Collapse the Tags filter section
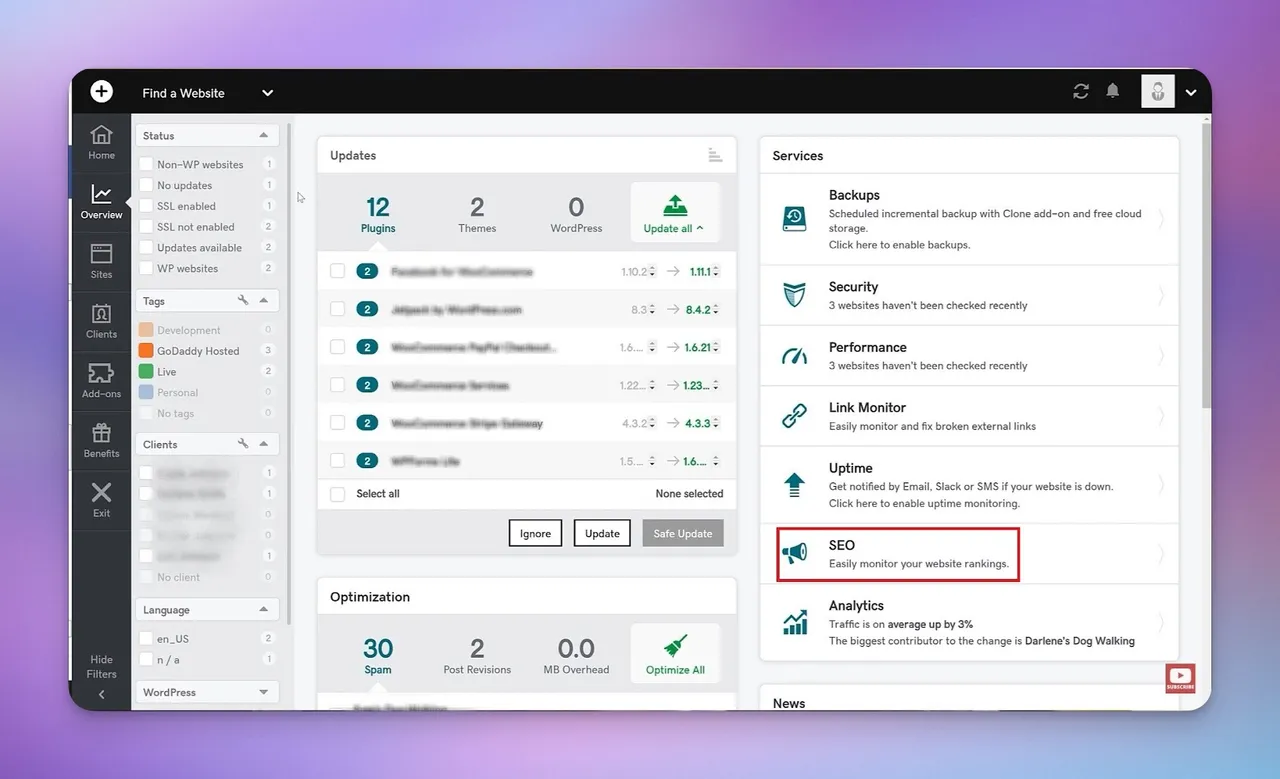 264,300
